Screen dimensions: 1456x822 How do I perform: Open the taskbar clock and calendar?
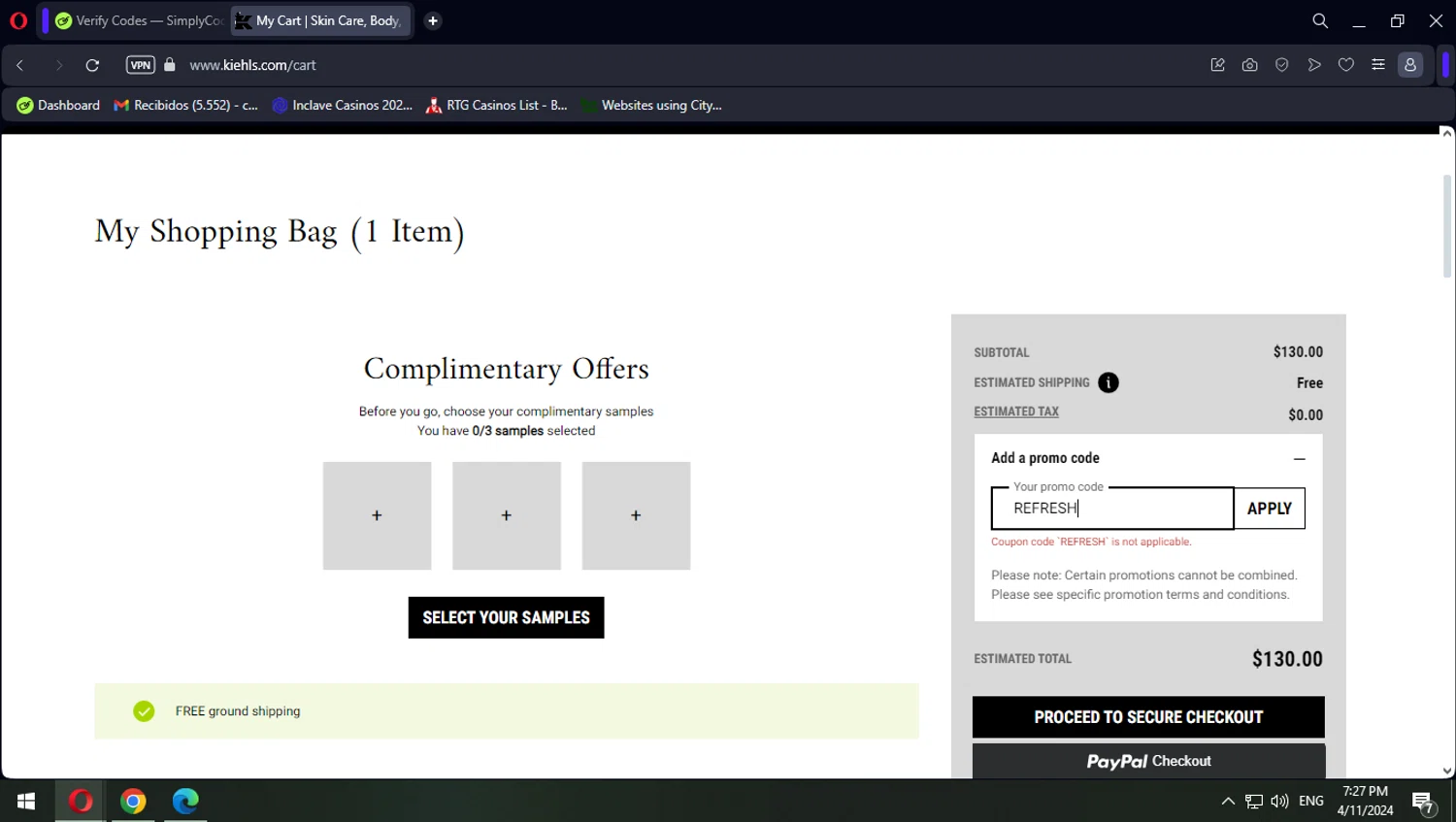coord(1365,801)
